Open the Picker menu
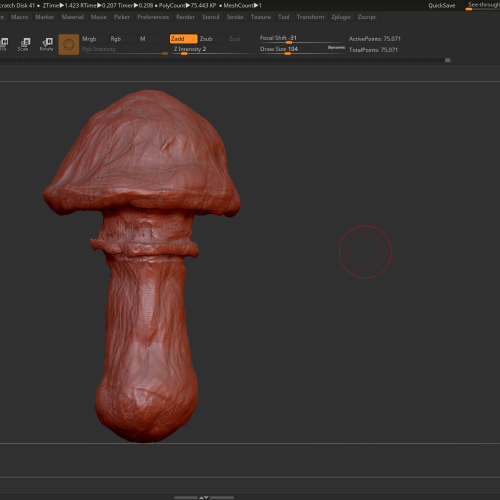This screenshot has height=500, width=500. click(x=122, y=17)
